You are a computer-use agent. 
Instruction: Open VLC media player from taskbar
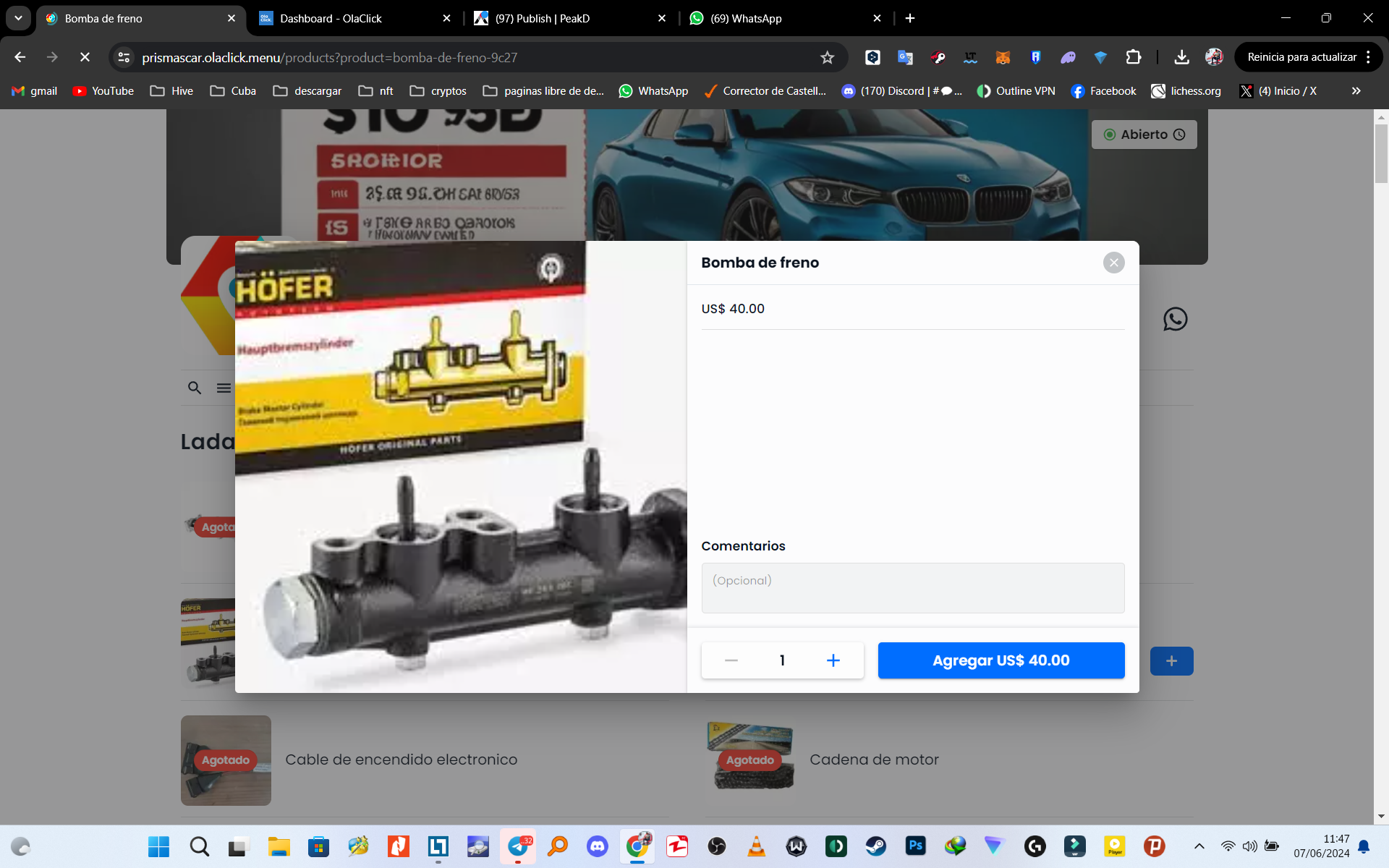757,846
